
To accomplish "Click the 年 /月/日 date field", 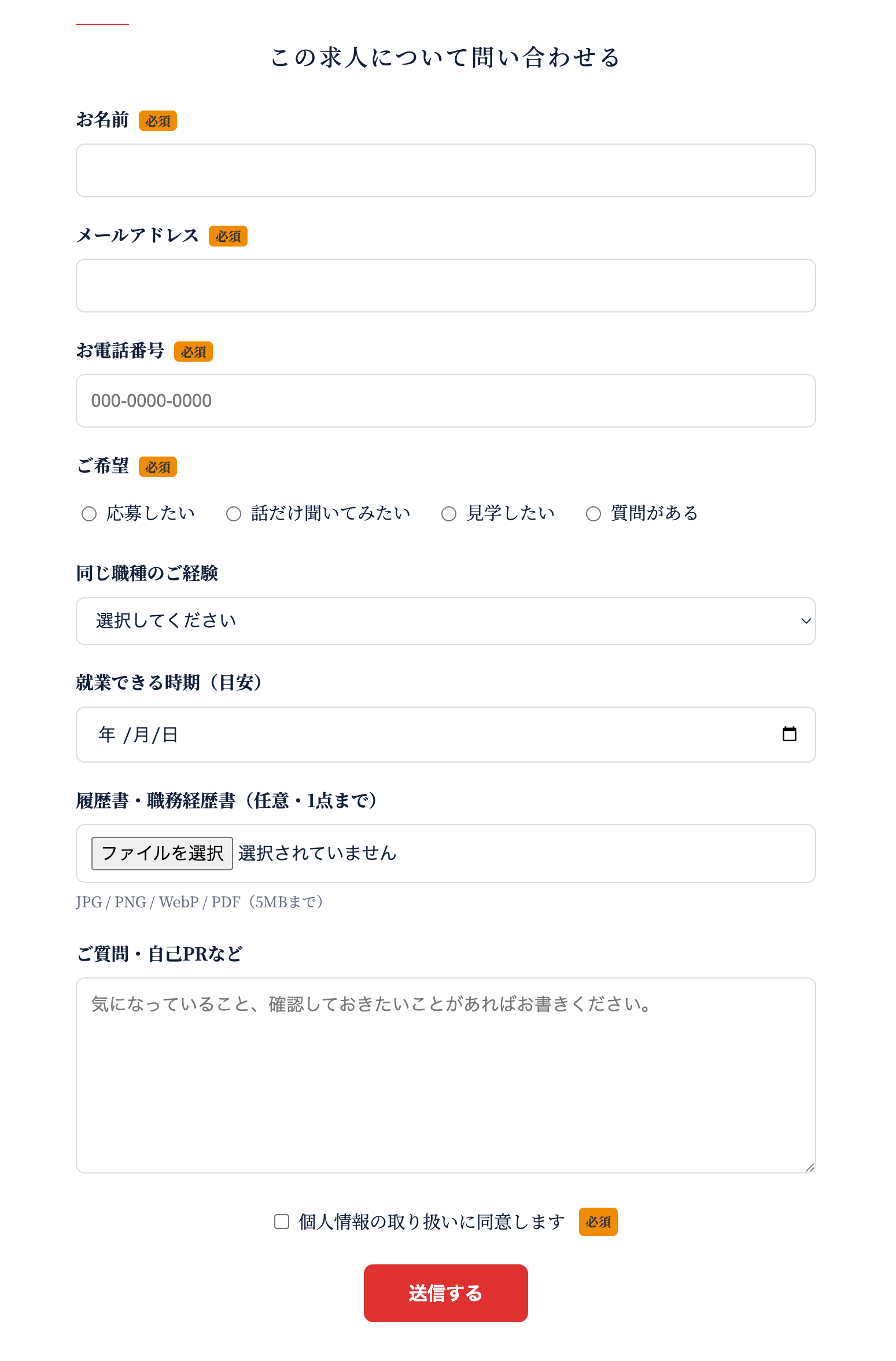I will pos(445,734).
